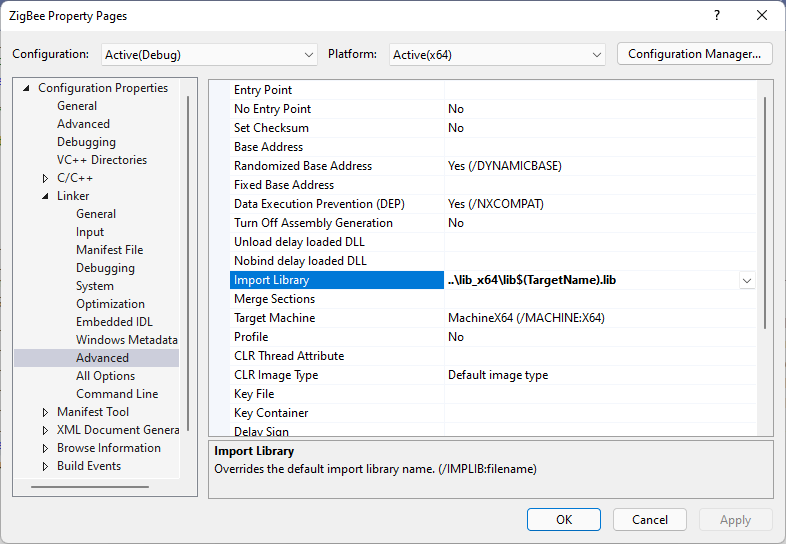Confirm with the OK button
786x544 pixels.
click(x=563, y=519)
